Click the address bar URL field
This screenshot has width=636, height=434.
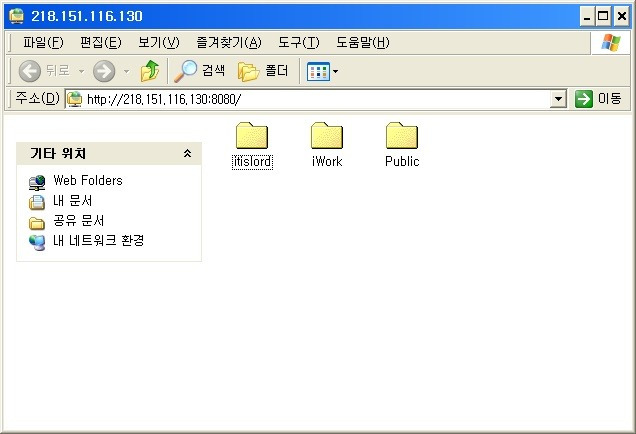(x=316, y=99)
